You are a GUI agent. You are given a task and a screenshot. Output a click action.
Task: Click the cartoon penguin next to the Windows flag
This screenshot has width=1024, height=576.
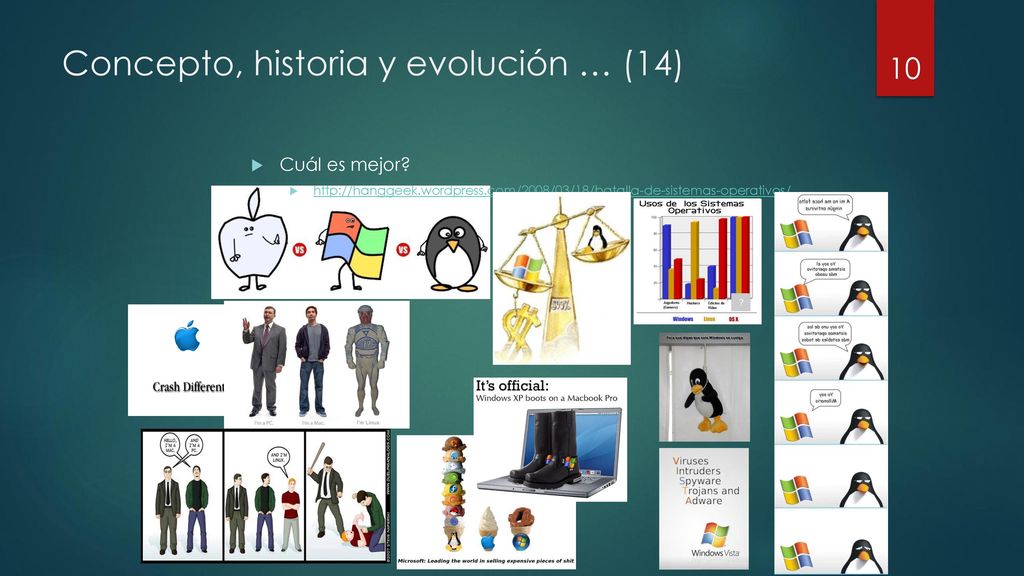pyautogui.click(x=453, y=255)
